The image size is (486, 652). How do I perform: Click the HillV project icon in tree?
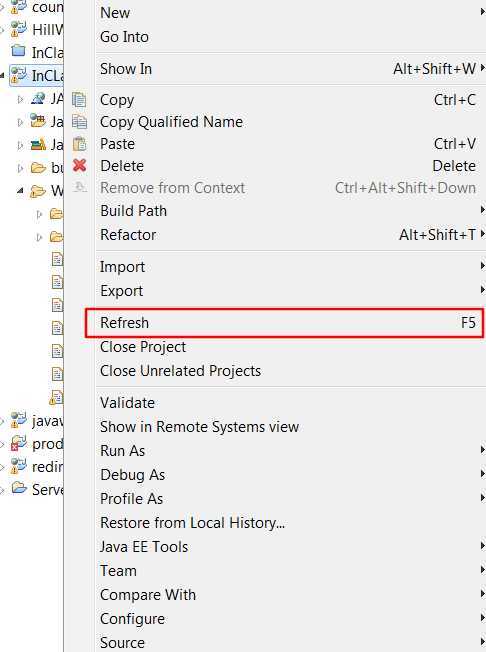[x=19, y=30]
